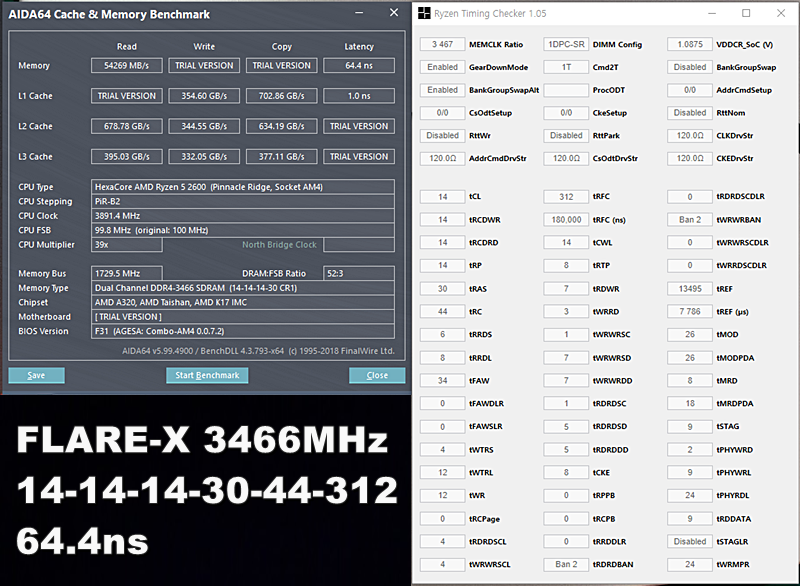Click the BIOS Version field F31
Viewport: 800px width, 586px height.
pos(243,331)
